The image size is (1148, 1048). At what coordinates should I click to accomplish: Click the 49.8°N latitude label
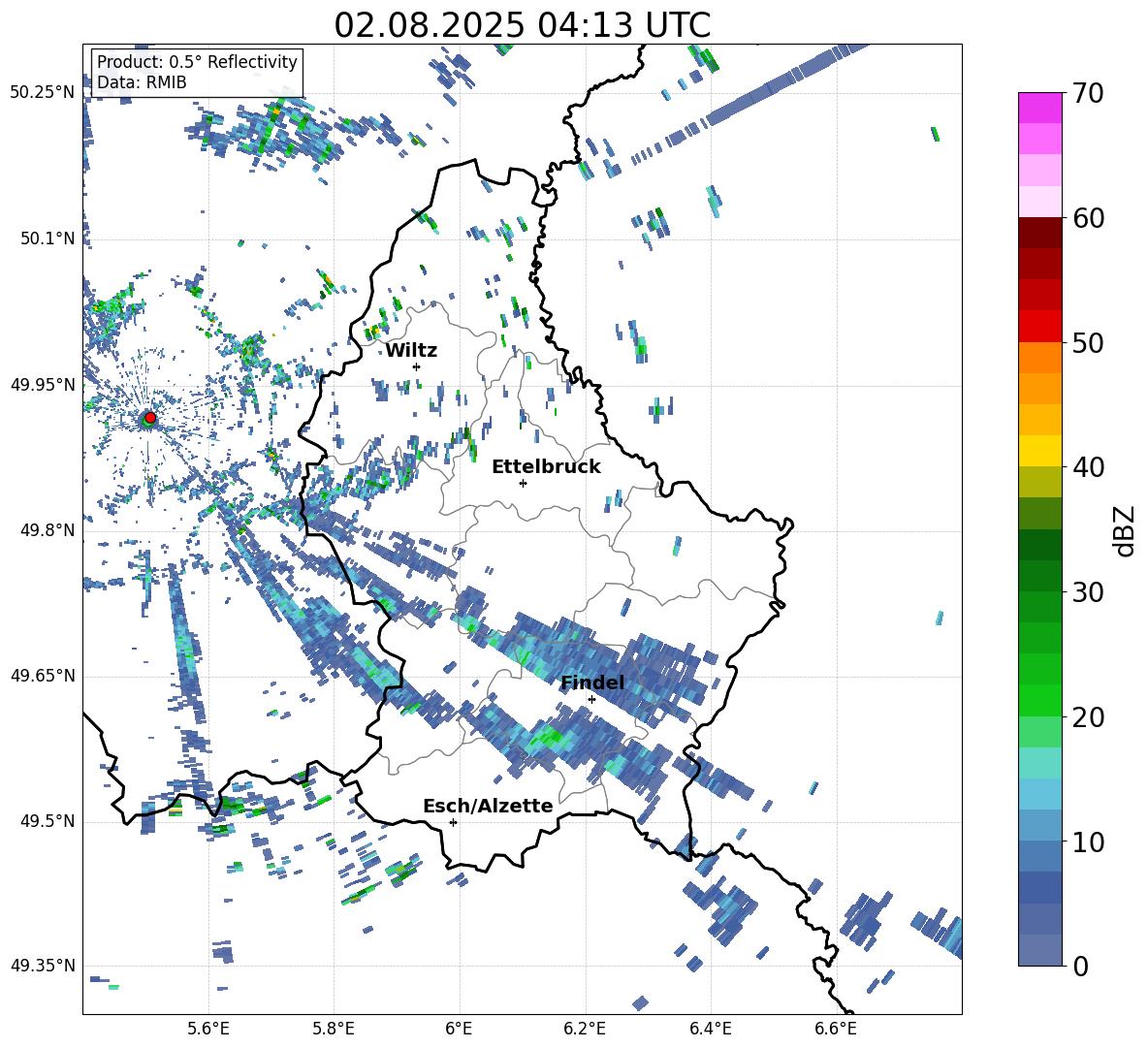click(48, 530)
